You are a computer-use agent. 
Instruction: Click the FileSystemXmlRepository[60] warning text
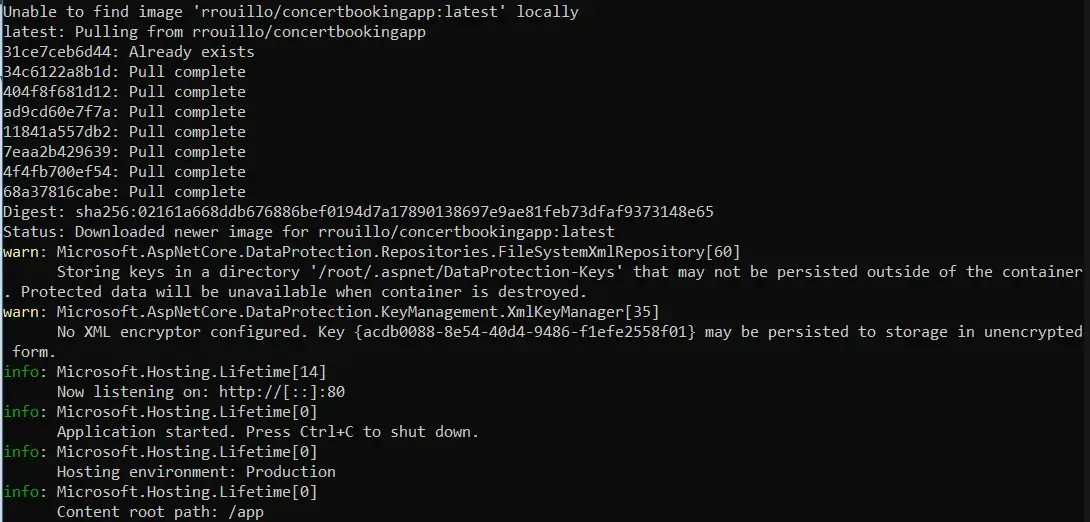pyautogui.click(x=398, y=252)
